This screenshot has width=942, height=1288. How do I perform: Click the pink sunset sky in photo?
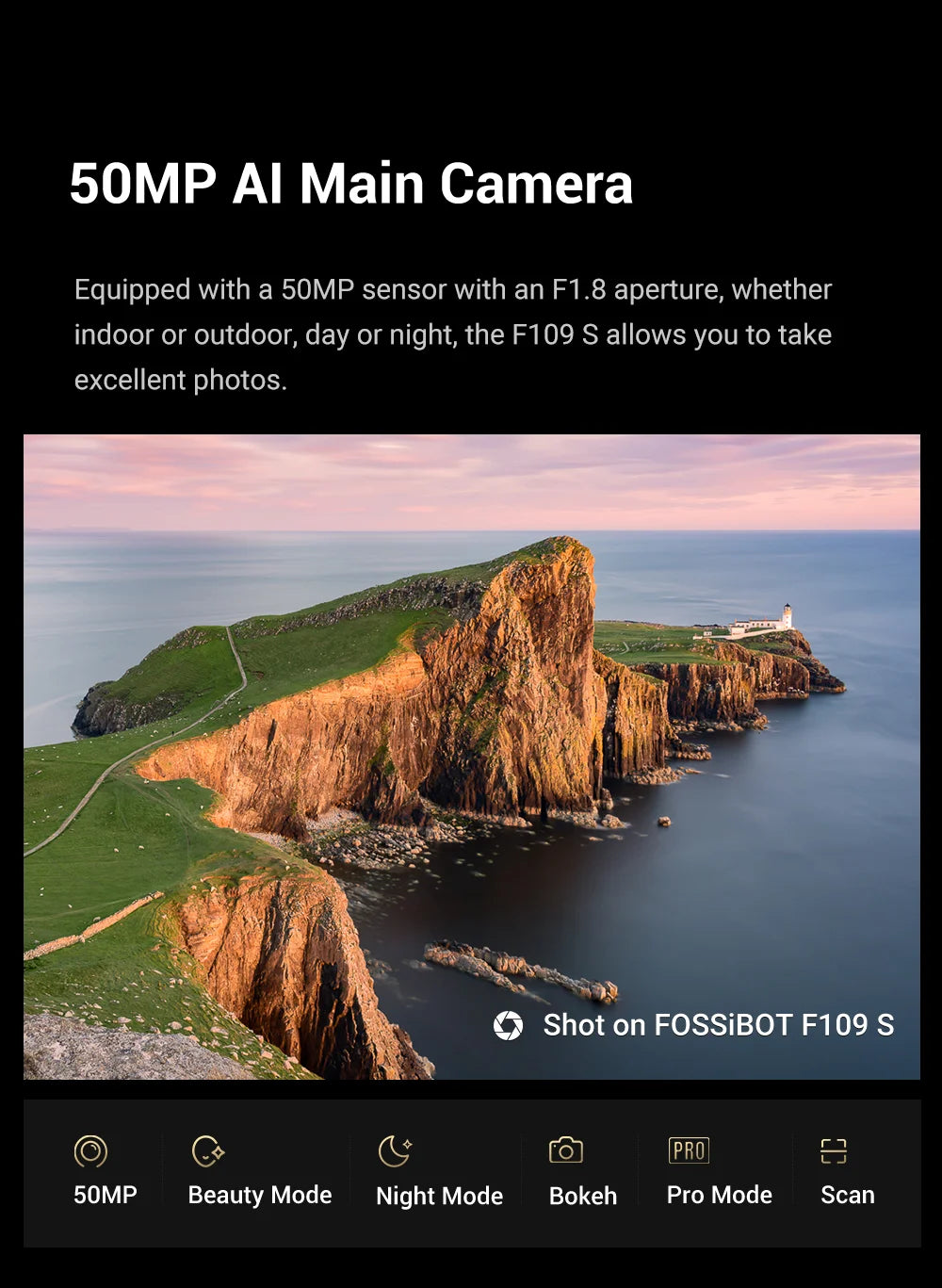(471, 481)
